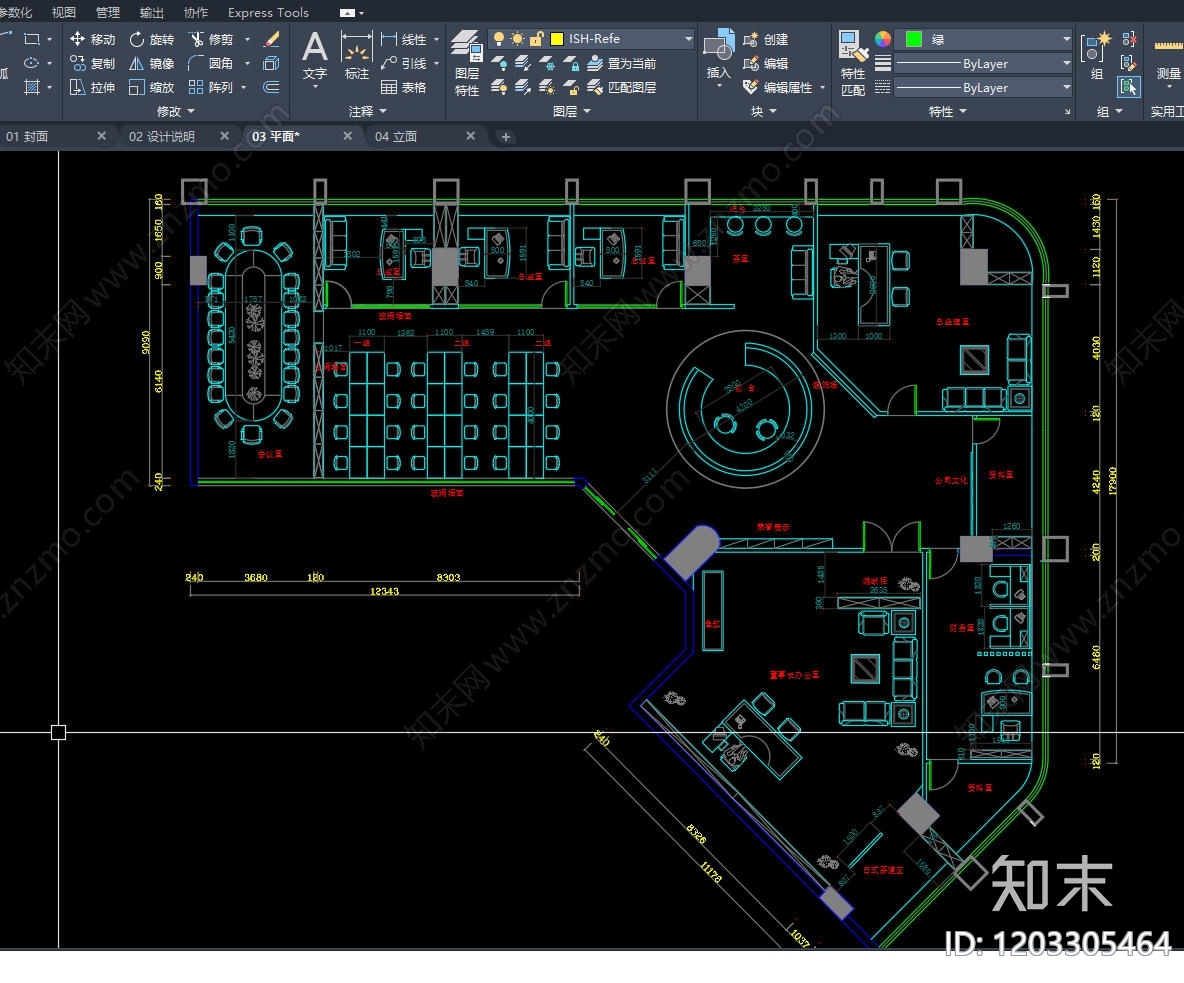Open the Trim (修剪) dropdown arrow

coord(247,39)
